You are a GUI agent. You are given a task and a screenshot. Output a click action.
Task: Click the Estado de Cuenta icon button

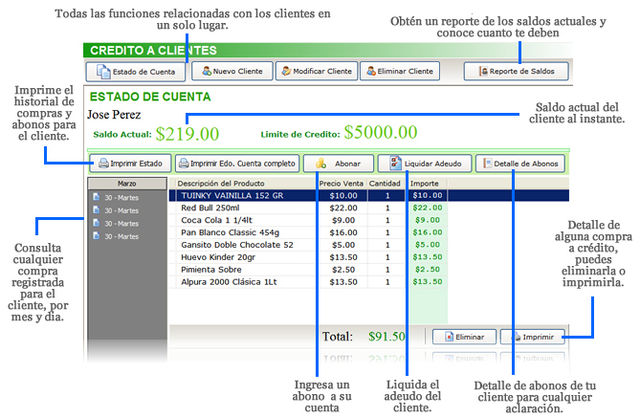click(x=102, y=72)
